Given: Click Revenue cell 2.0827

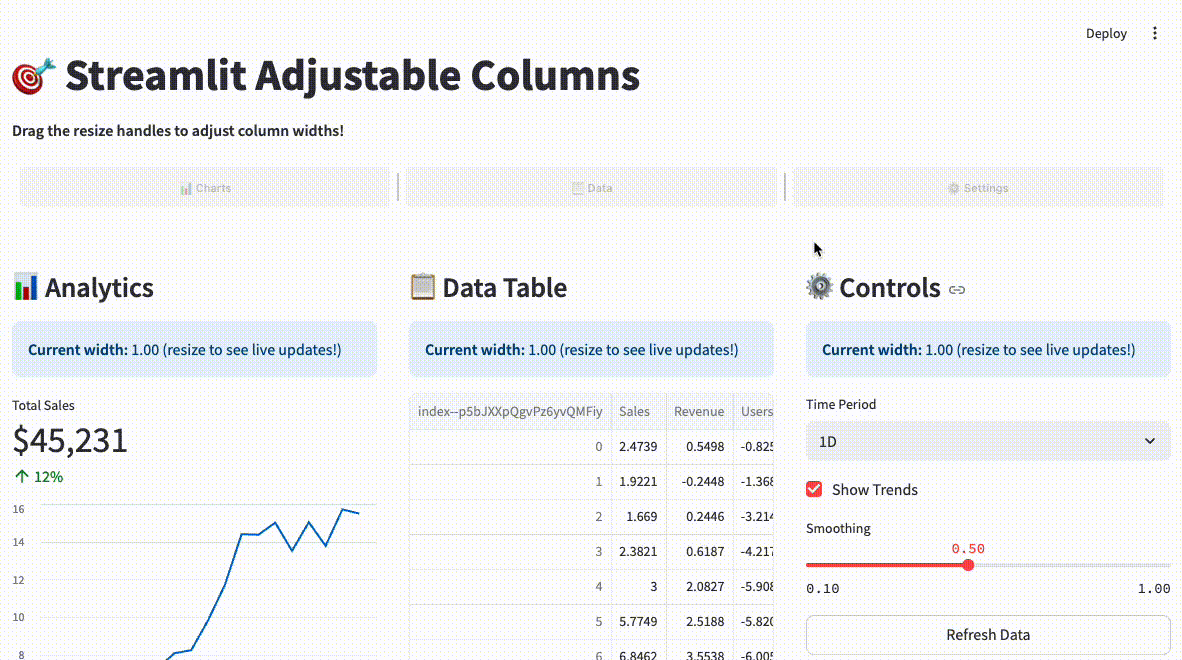Looking at the screenshot, I should [700, 586].
